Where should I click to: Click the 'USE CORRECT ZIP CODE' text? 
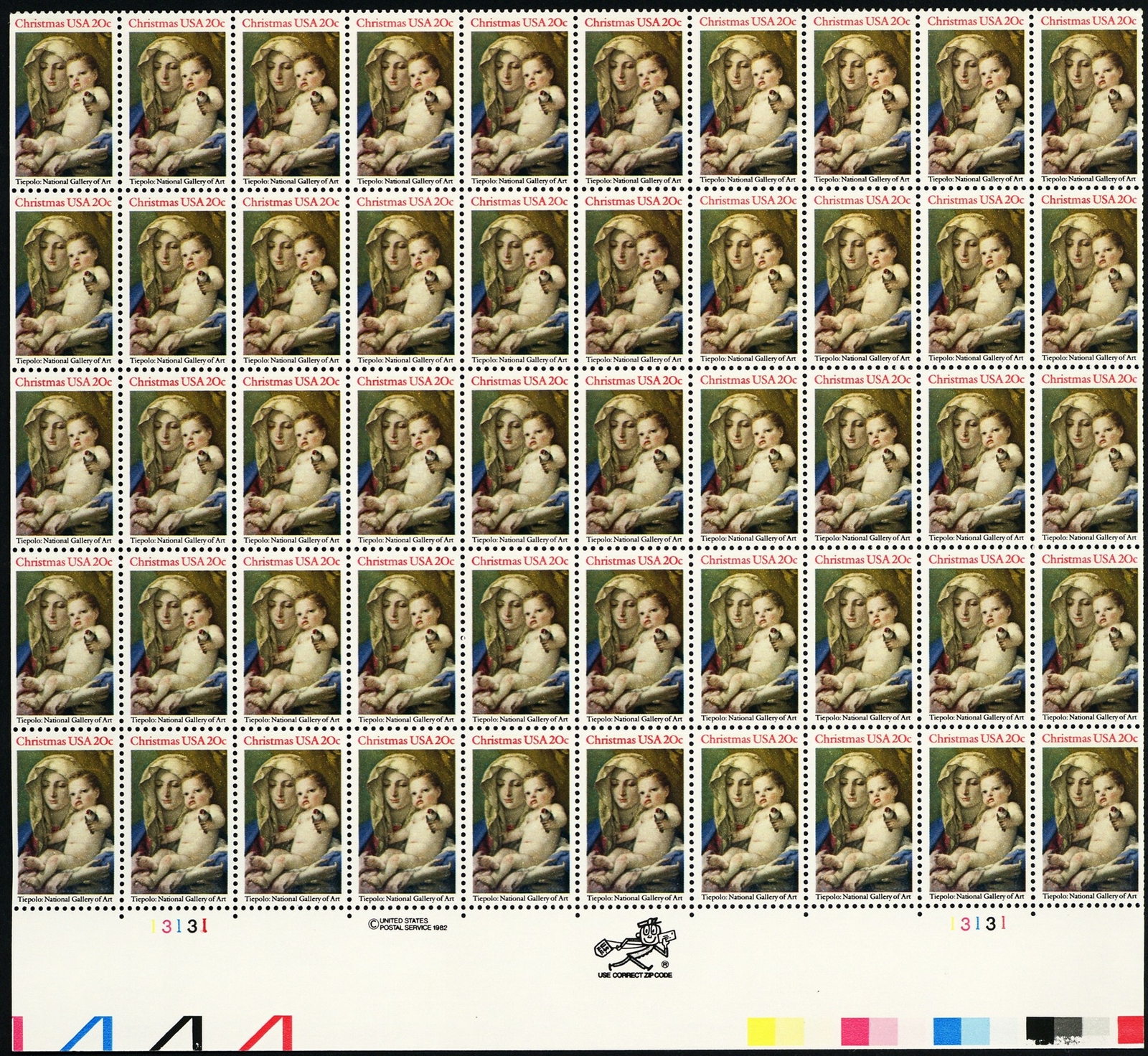point(635,976)
